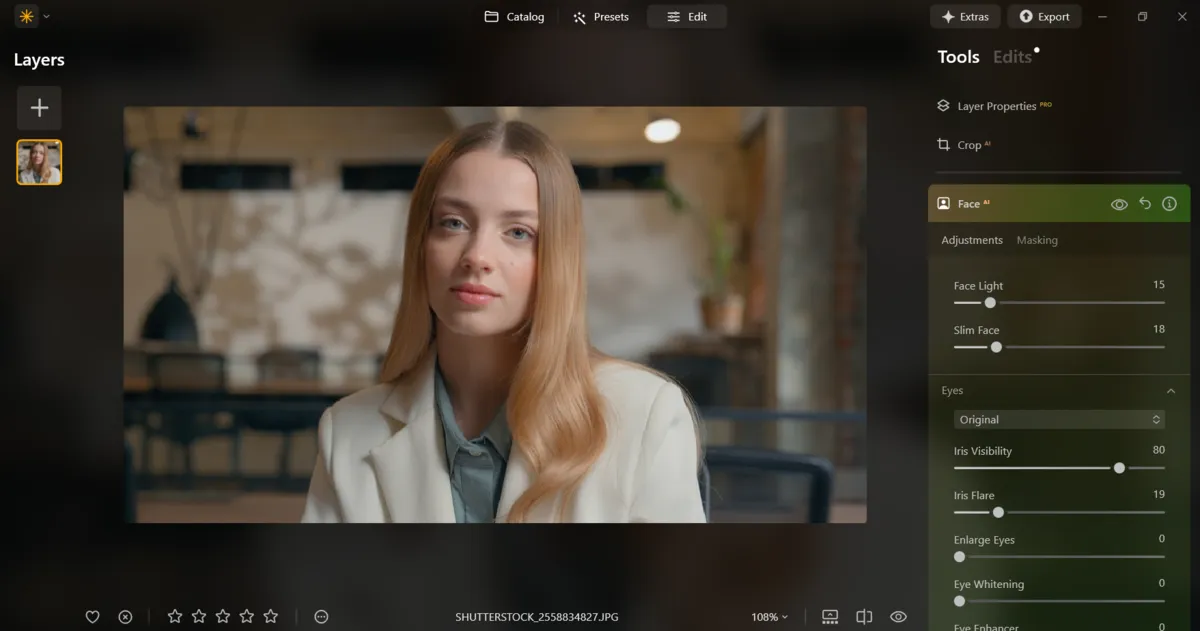Click the Slim Face slider handle
Image resolution: width=1200 pixels, height=631 pixels.
(996, 347)
